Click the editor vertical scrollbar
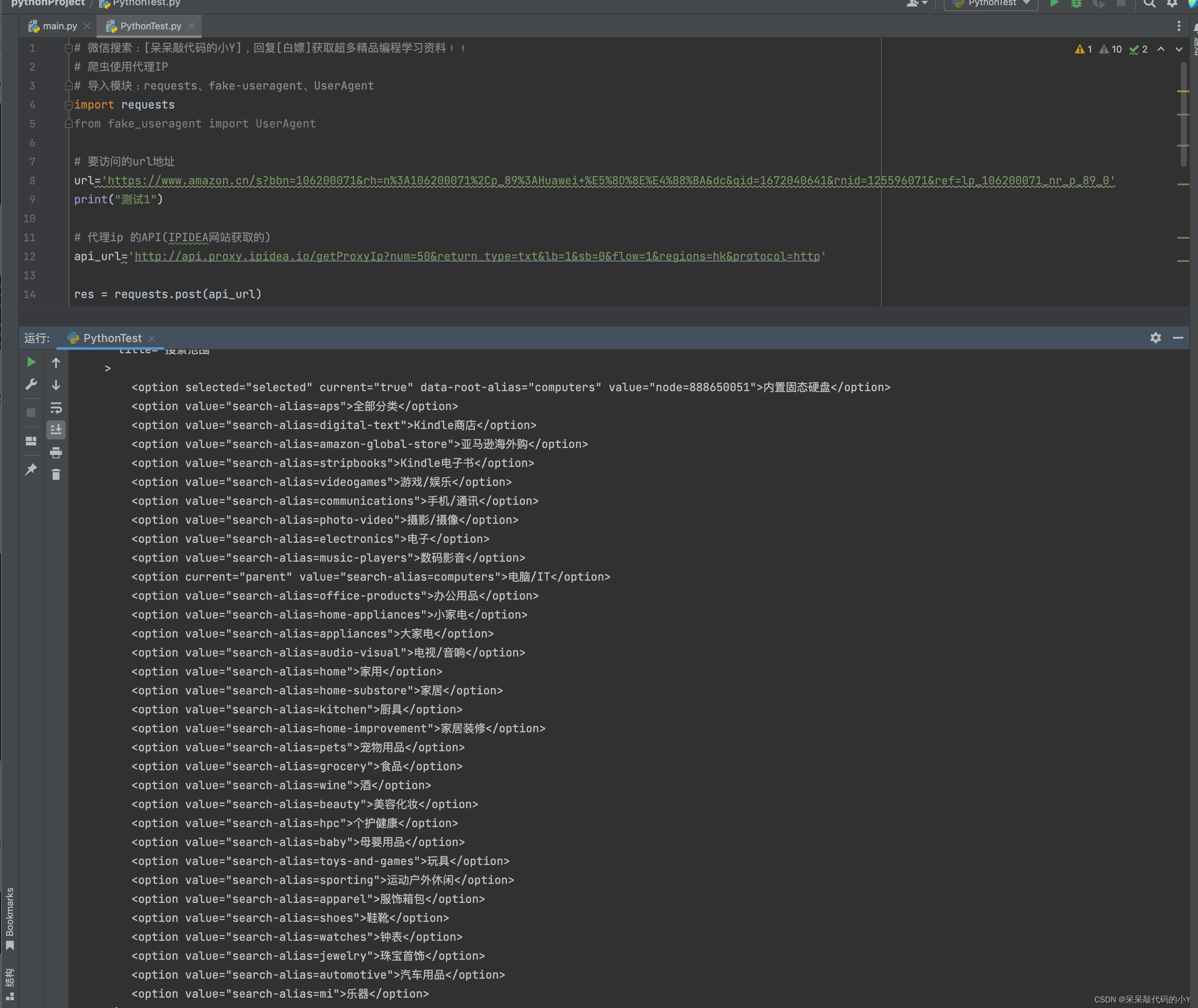 point(1183,114)
